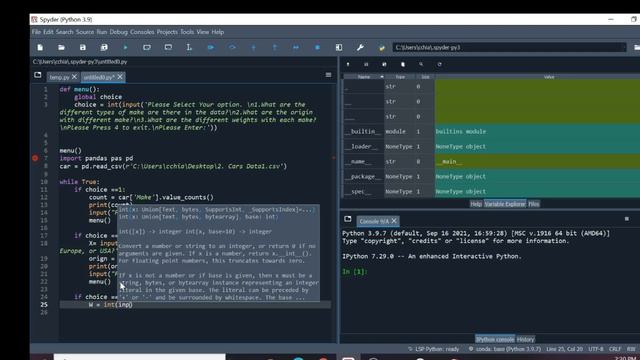Open the Edit menu

pyautogui.click(x=48, y=32)
